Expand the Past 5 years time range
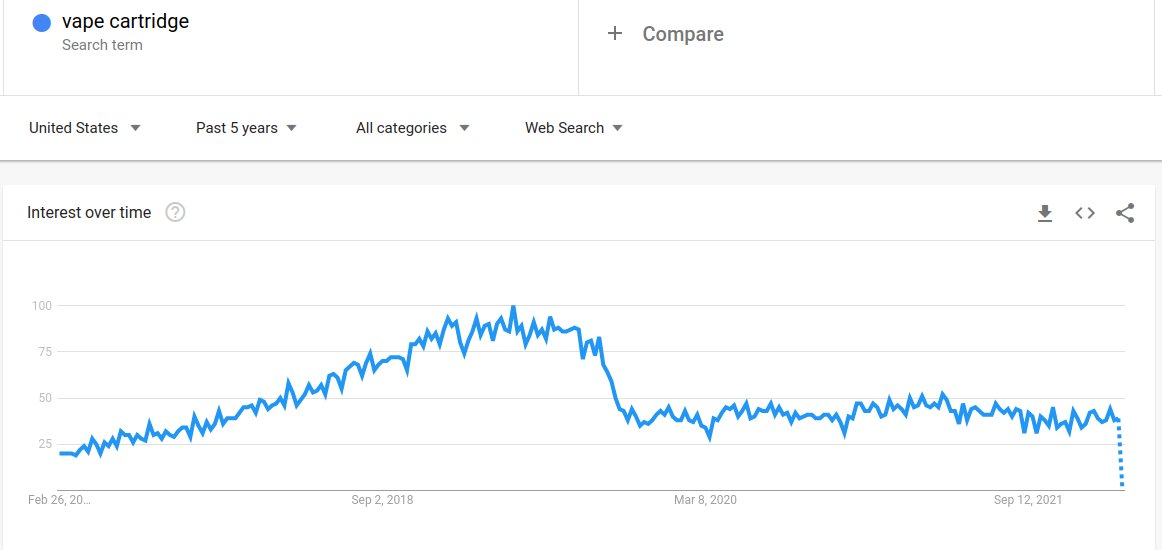 pyautogui.click(x=246, y=128)
